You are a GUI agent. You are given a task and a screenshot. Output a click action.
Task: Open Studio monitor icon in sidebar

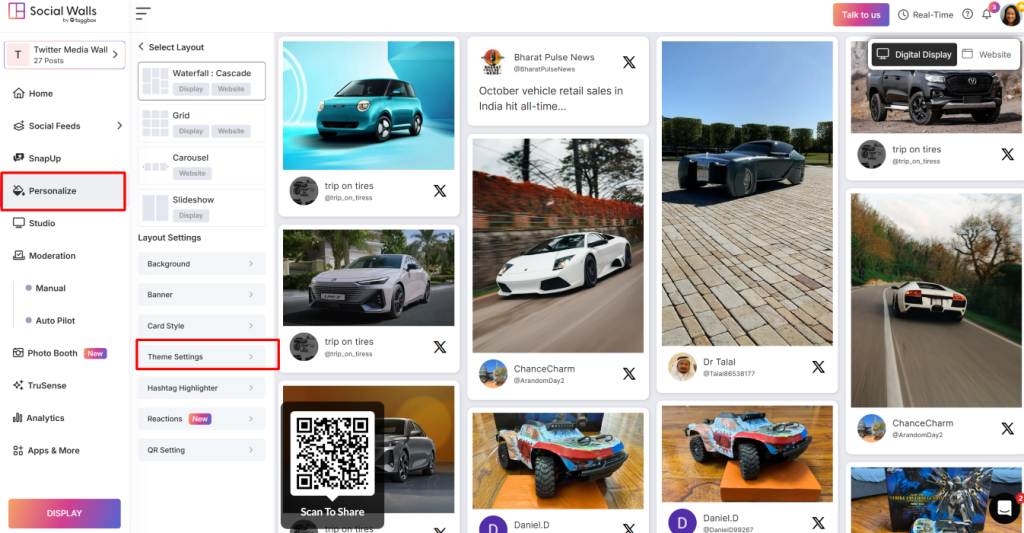(19, 223)
